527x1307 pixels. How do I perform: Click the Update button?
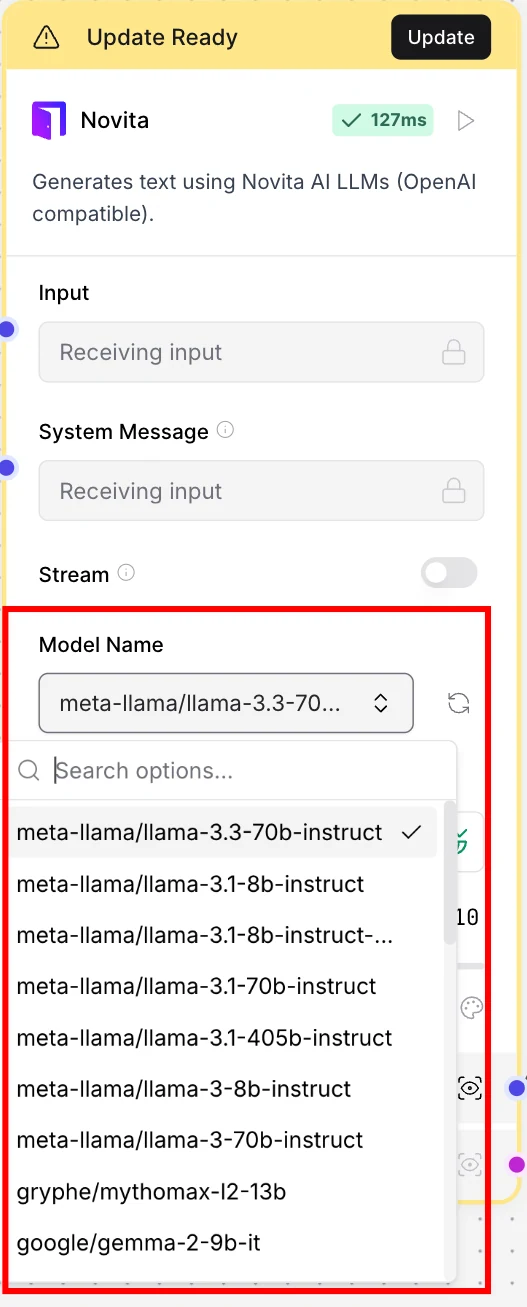(x=441, y=38)
